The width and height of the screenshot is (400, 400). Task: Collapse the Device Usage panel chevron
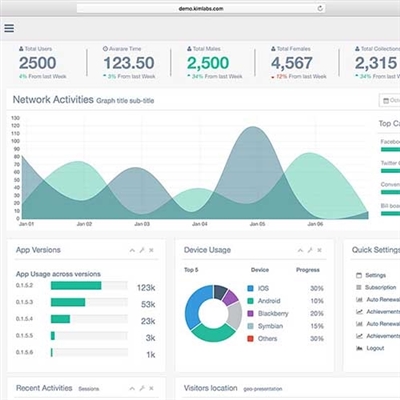point(300,250)
